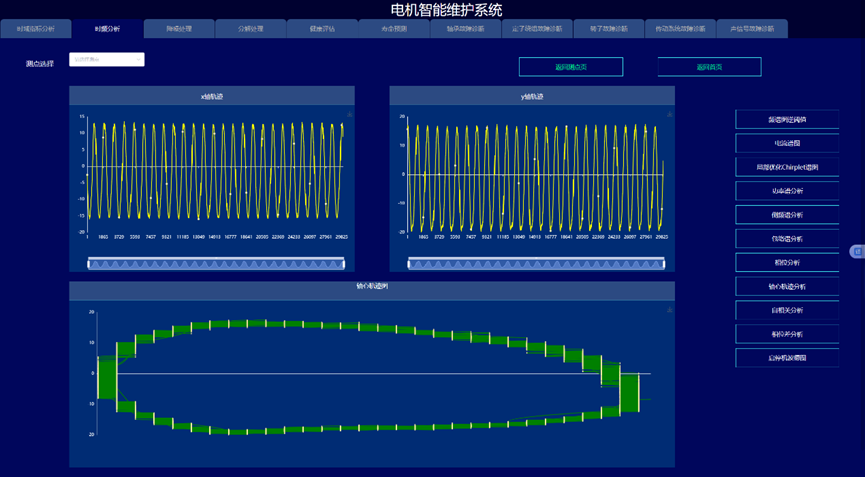Switch to the 时域指标分析 tab
The image size is (865, 477).
pyautogui.click(x=43, y=29)
